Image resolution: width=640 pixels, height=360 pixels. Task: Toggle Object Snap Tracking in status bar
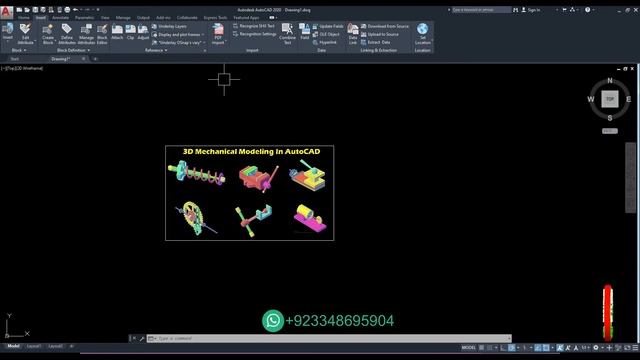tap(538, 348)
